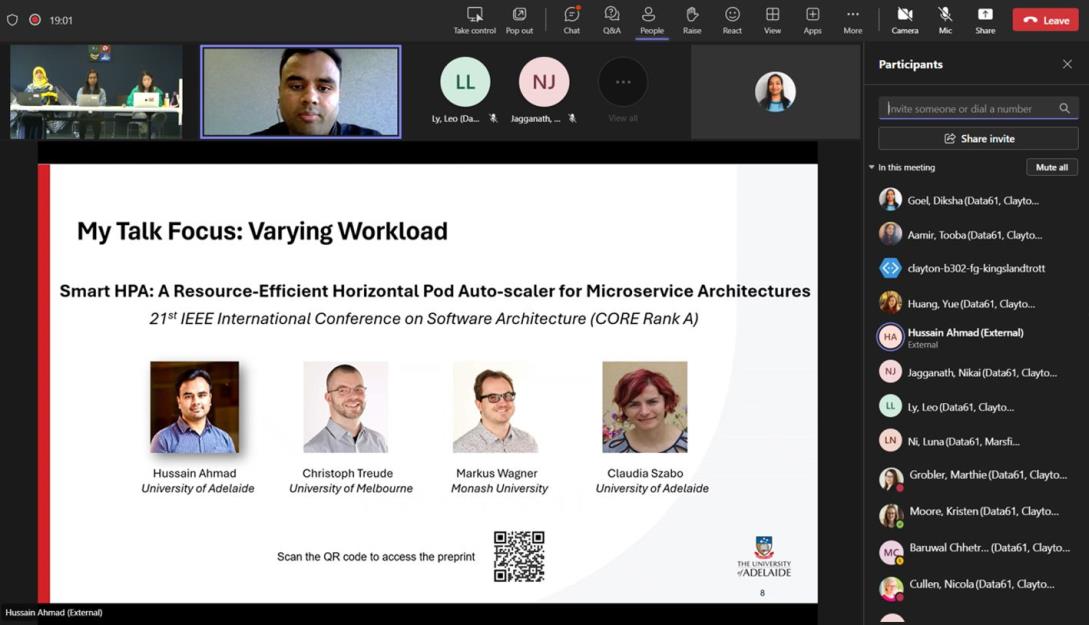The width and height of the screenshot is (1089, 625).
Task: Click Mute all participants
Action: coord(1051,167)
